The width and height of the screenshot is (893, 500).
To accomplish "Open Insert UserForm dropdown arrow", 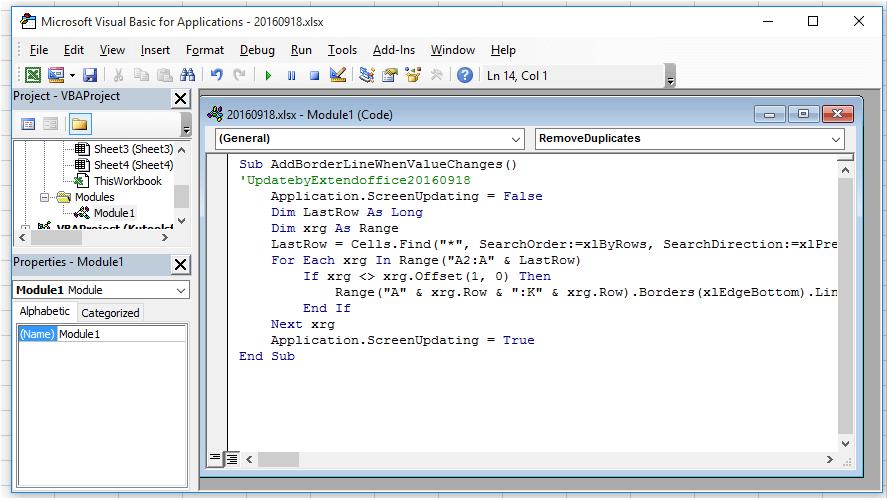I will [x=72, y=75].
